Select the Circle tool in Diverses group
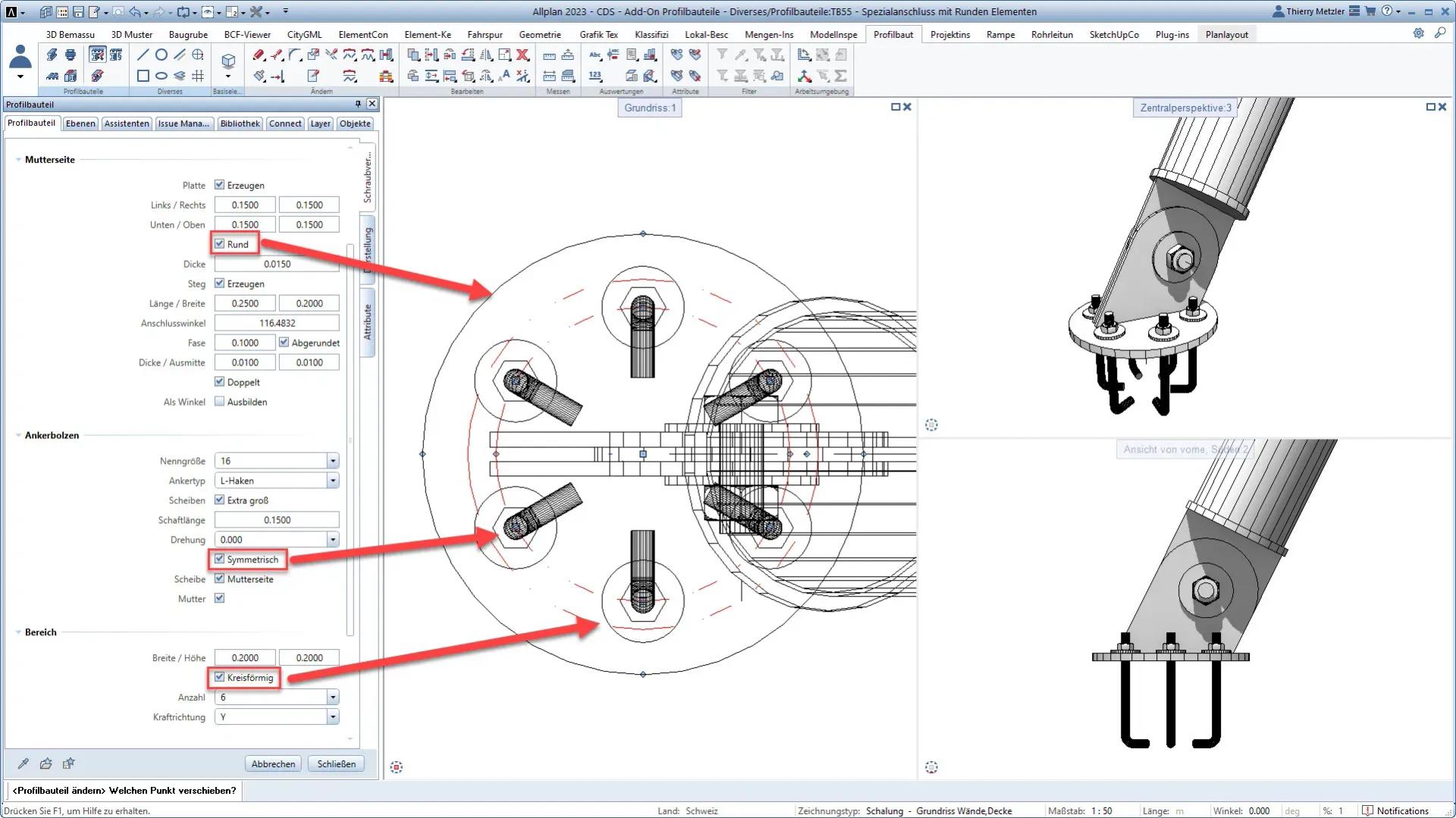This screenshot has height=818, width=1456. [x=160, y=55]
